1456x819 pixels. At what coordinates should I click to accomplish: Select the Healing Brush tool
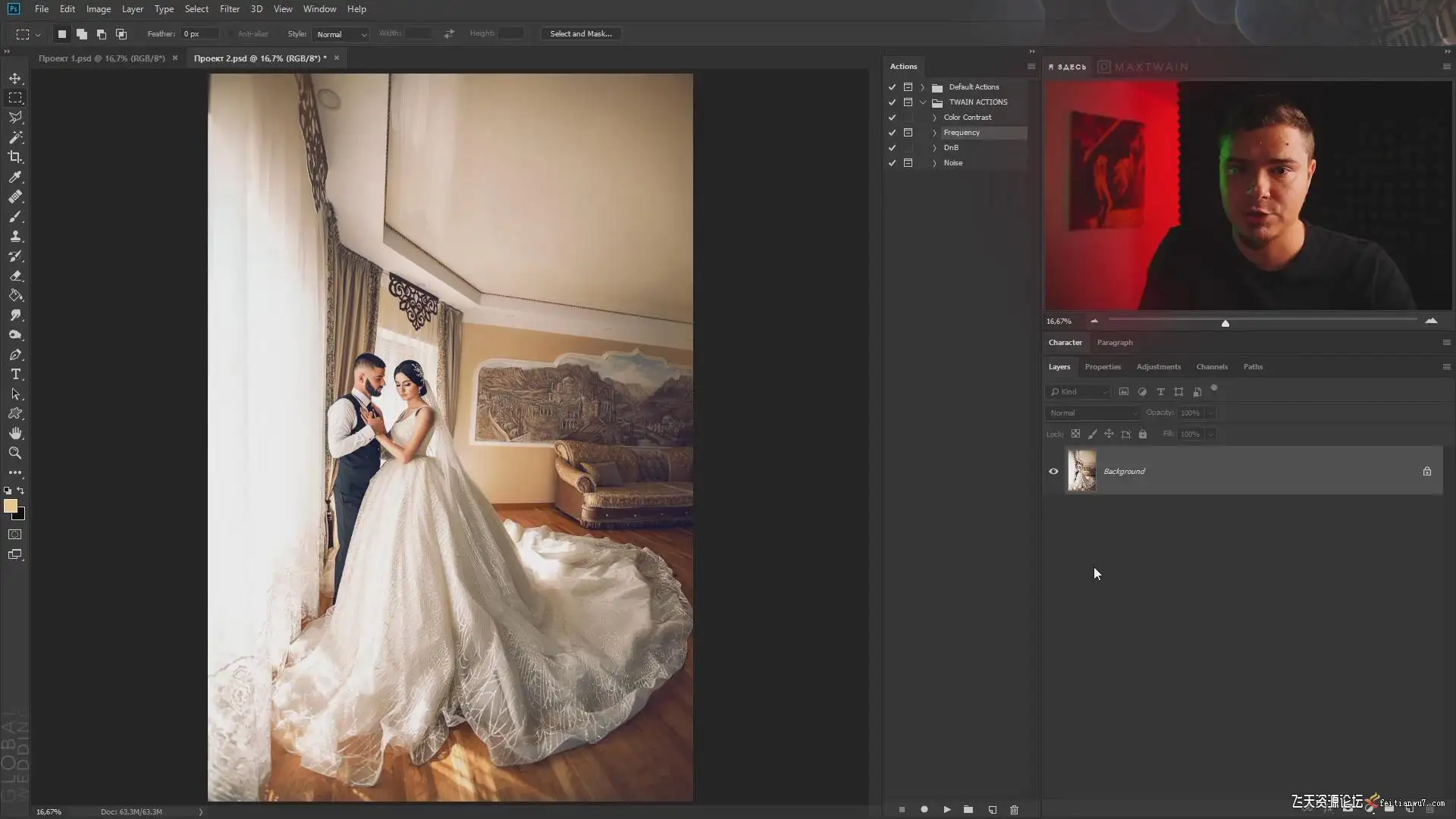pyautogui.click(x=15, y=196)
